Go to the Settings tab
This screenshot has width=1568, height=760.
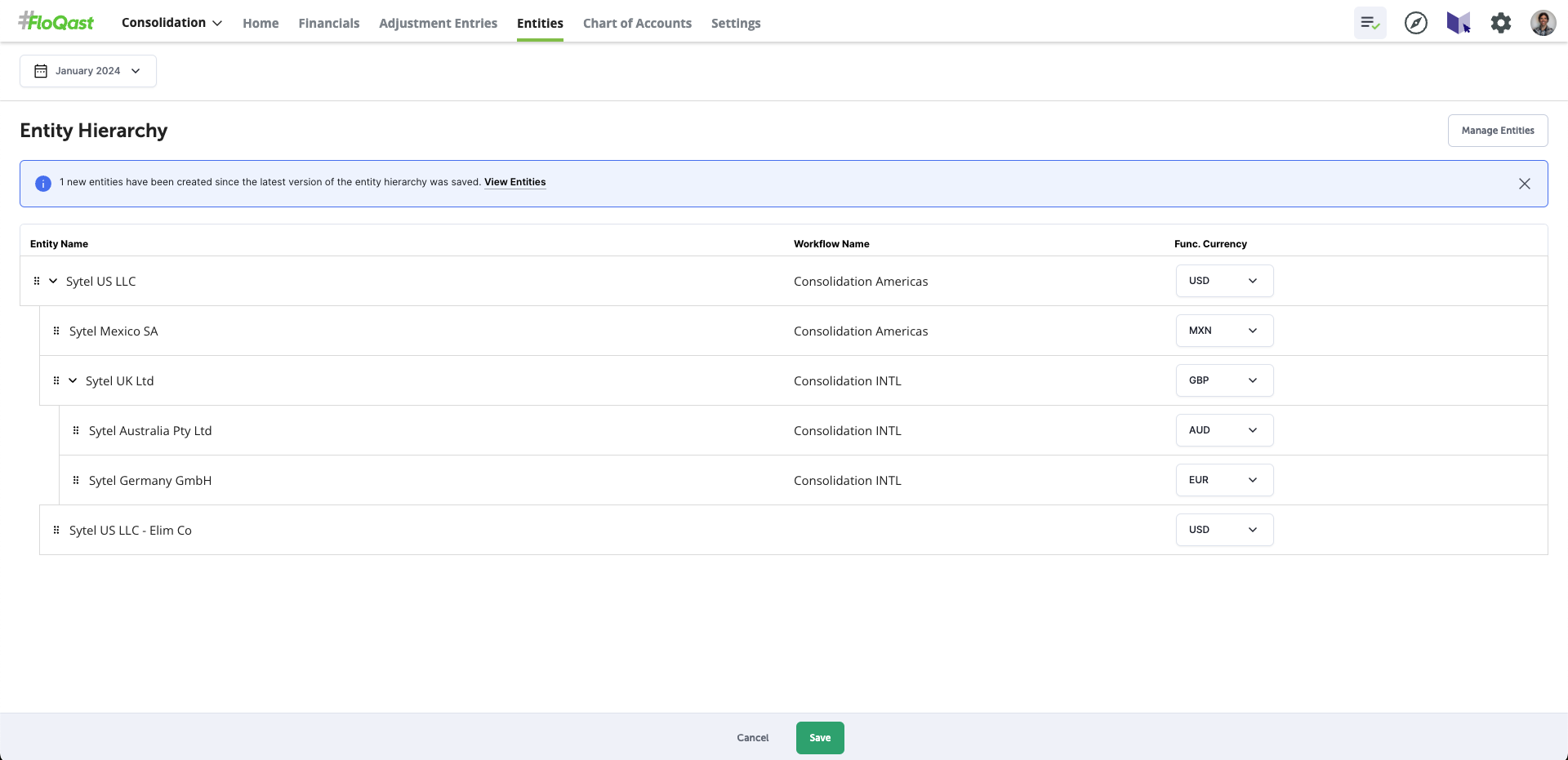point(736,24)
